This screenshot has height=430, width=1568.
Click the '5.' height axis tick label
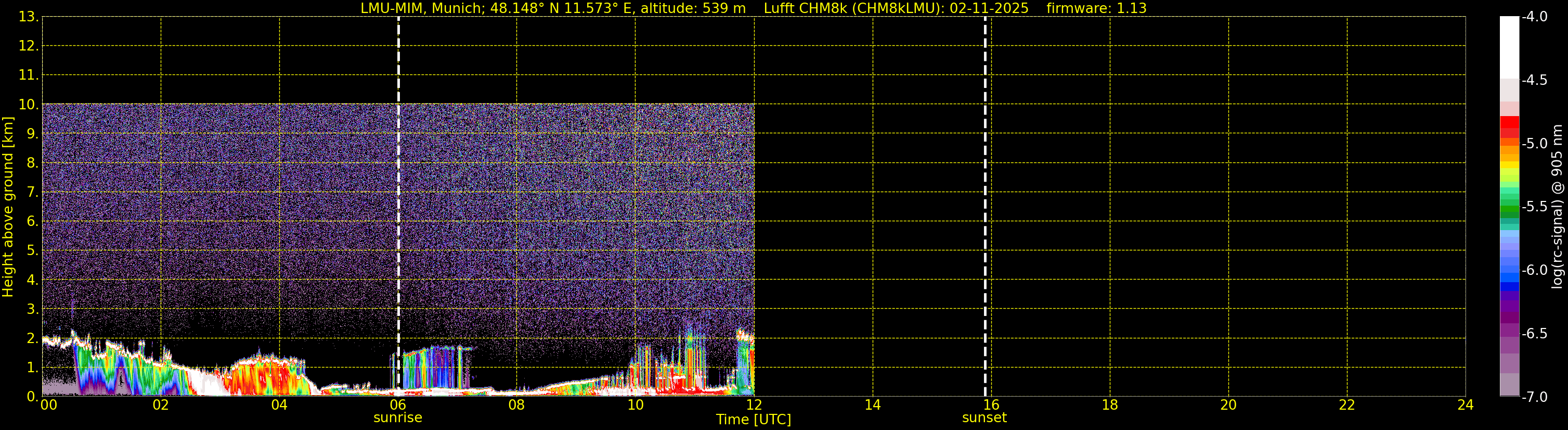click(x=32, y=250)
